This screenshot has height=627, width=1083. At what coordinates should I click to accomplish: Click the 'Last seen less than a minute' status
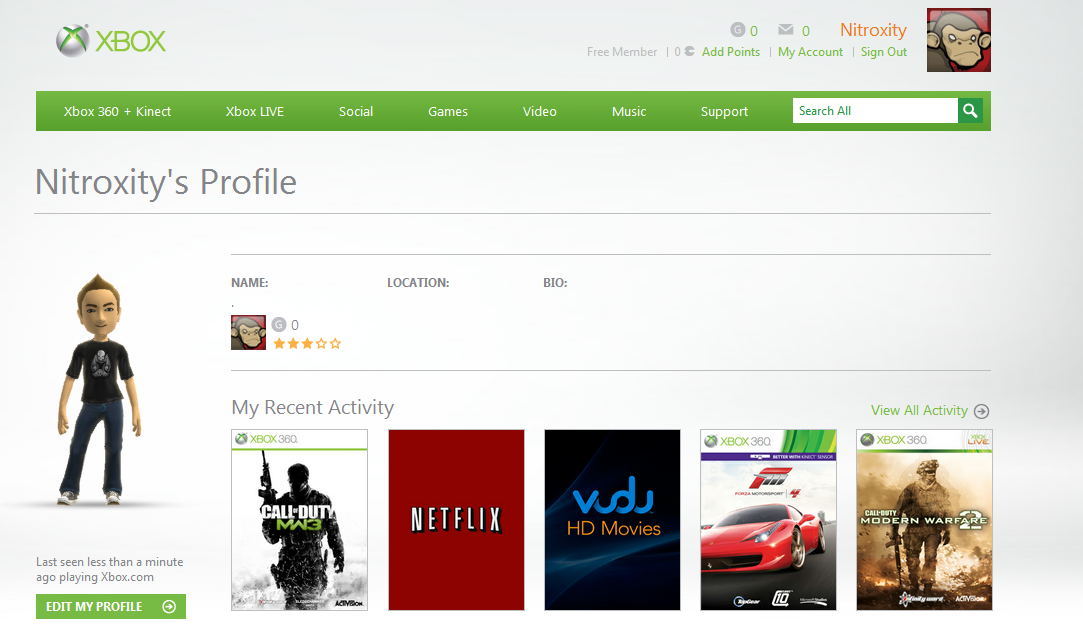[110, 570]
